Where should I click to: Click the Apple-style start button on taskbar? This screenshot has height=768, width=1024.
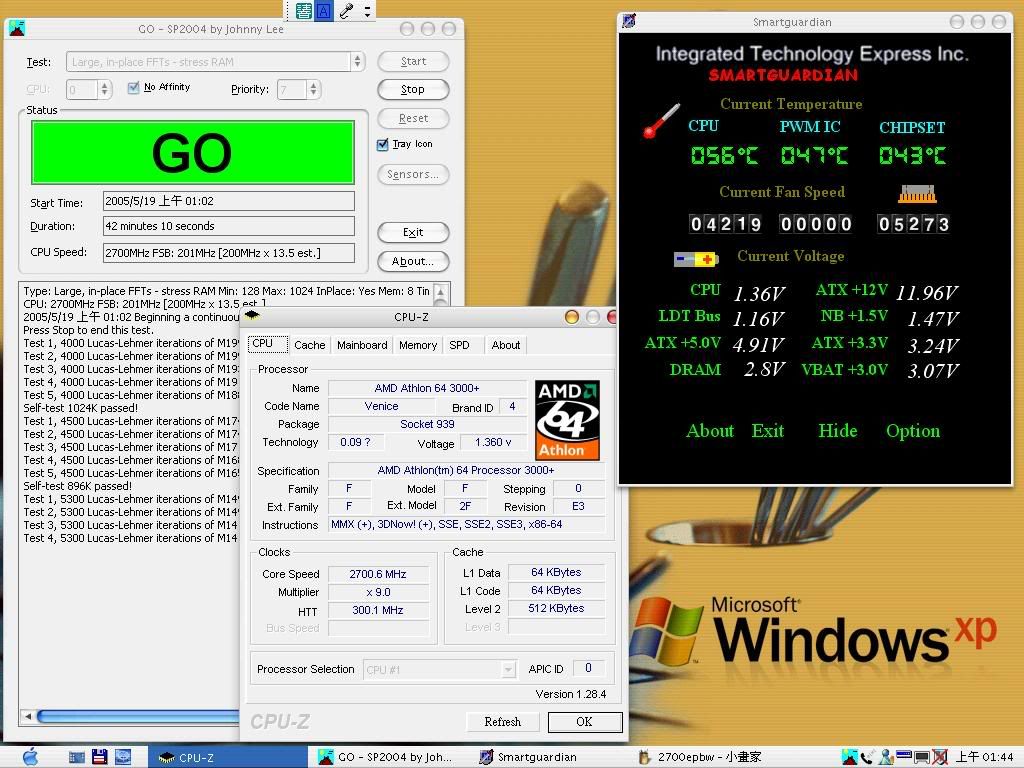point(30,757)
